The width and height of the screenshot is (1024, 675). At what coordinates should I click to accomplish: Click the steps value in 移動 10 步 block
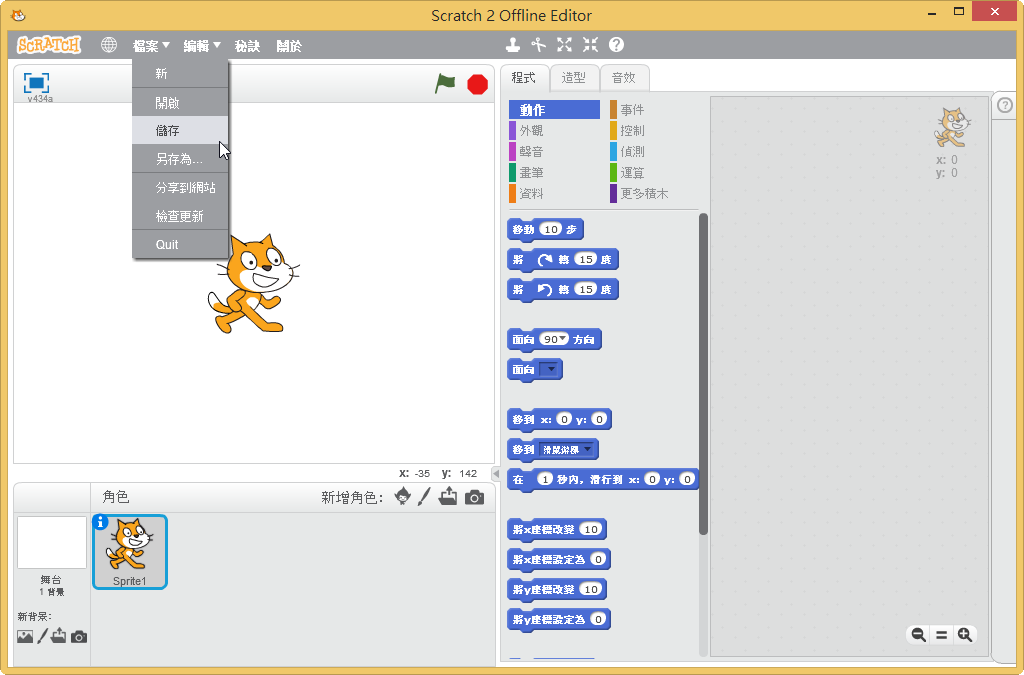pyautogui.click(x=551, y=229)
